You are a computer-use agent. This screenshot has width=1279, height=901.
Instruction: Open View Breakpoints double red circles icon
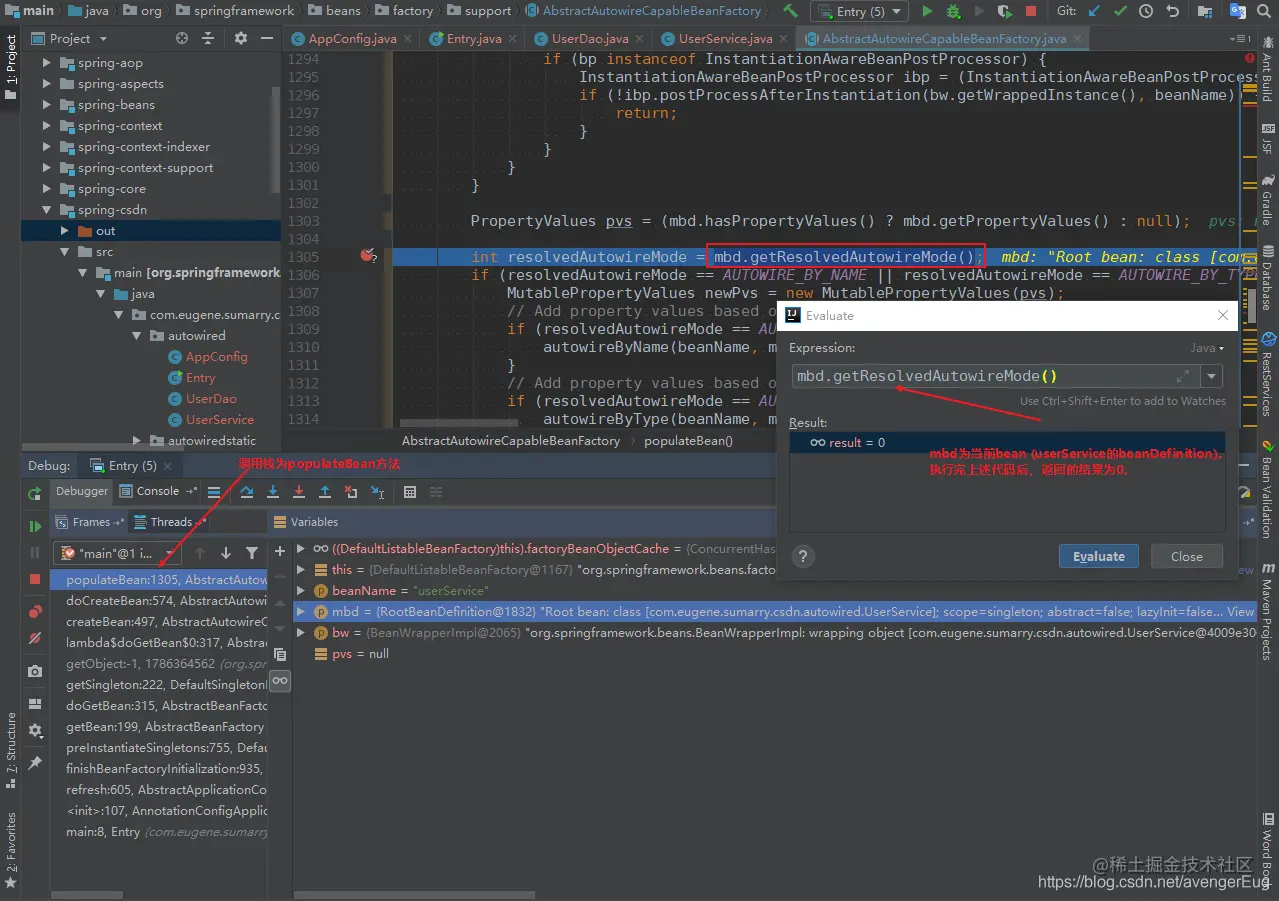[x=35, y=611]
